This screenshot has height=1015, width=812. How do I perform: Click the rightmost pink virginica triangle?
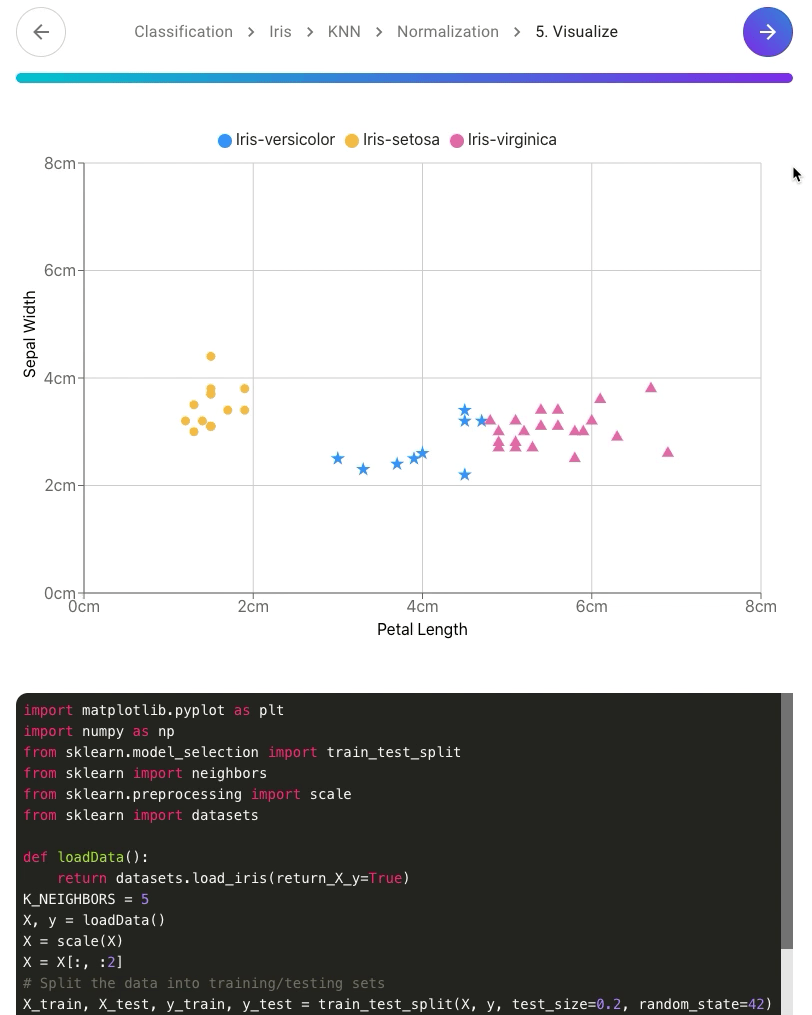pyautogui.click(x=668, y=452)
